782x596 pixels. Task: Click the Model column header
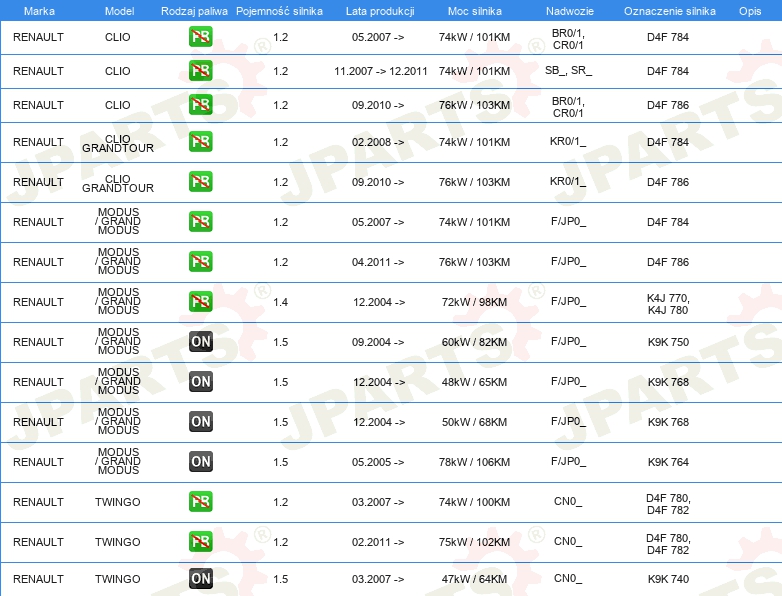pos(119,11)
